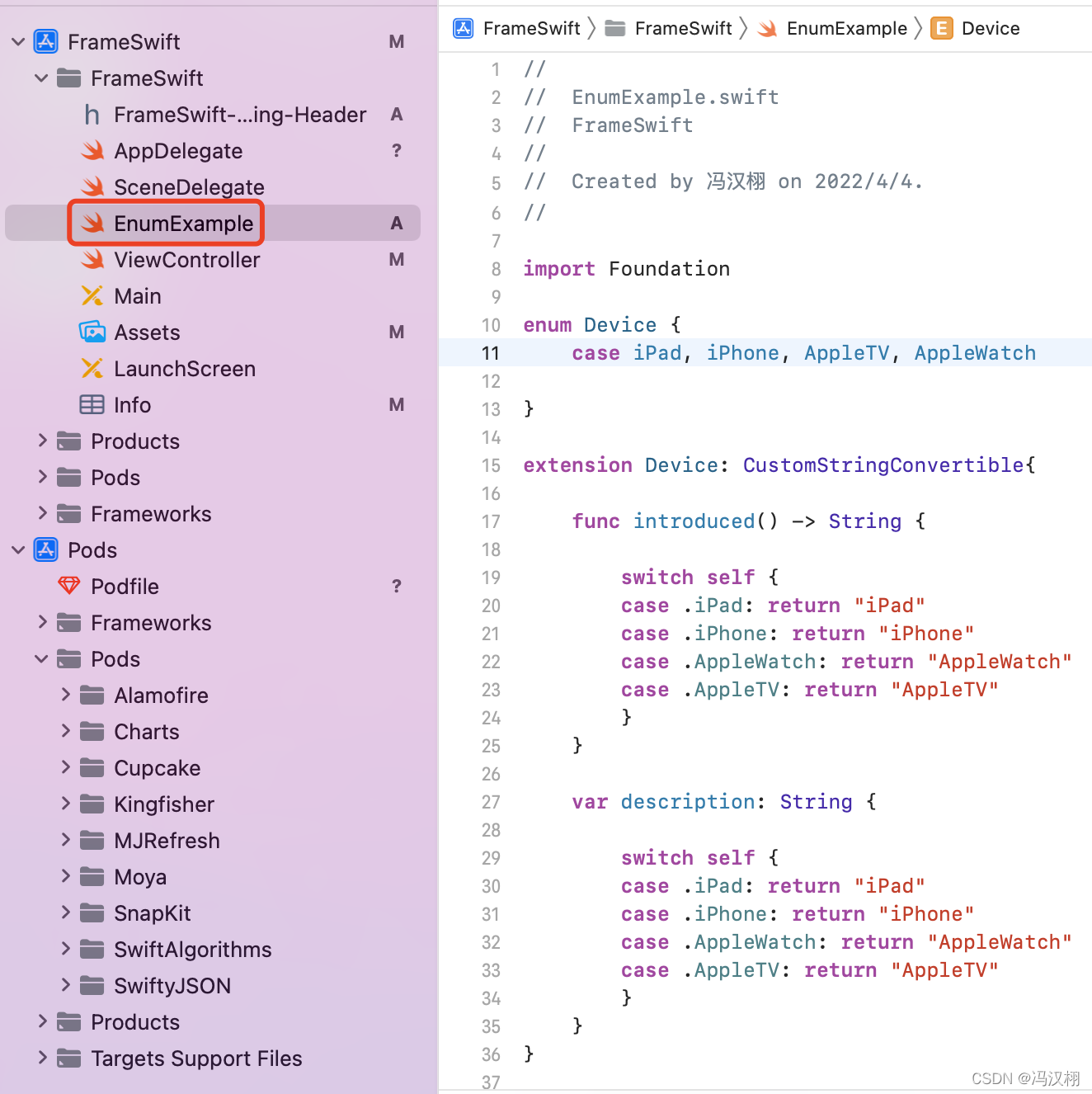
Task: Click 'introduced' function name
Action: pos(694,521)
